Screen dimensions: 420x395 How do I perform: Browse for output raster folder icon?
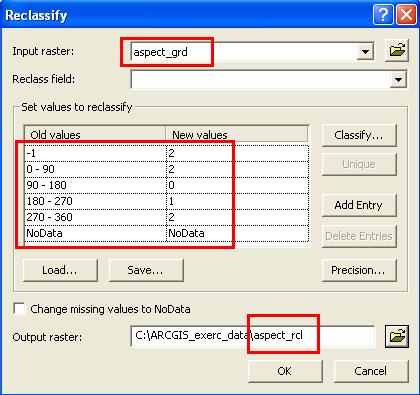(397, 336)
